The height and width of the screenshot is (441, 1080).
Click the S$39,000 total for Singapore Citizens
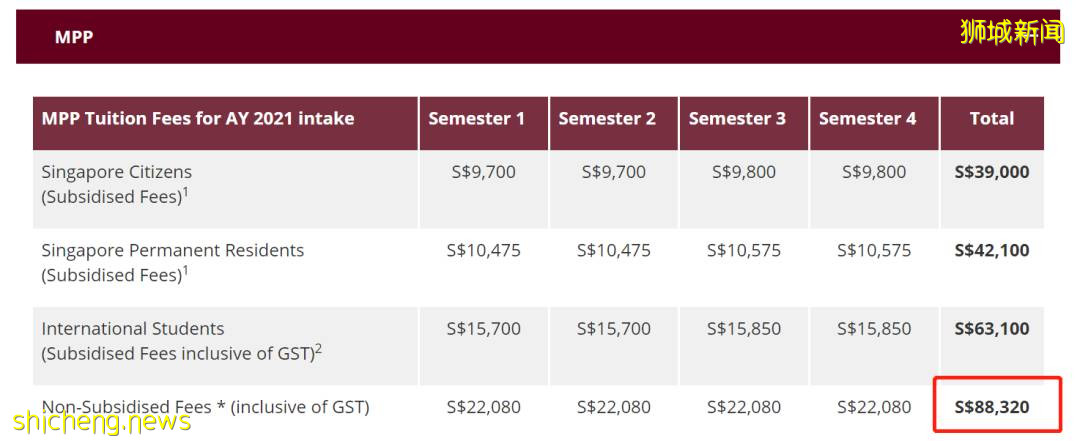pyautogui.click(x=991, y=172)
